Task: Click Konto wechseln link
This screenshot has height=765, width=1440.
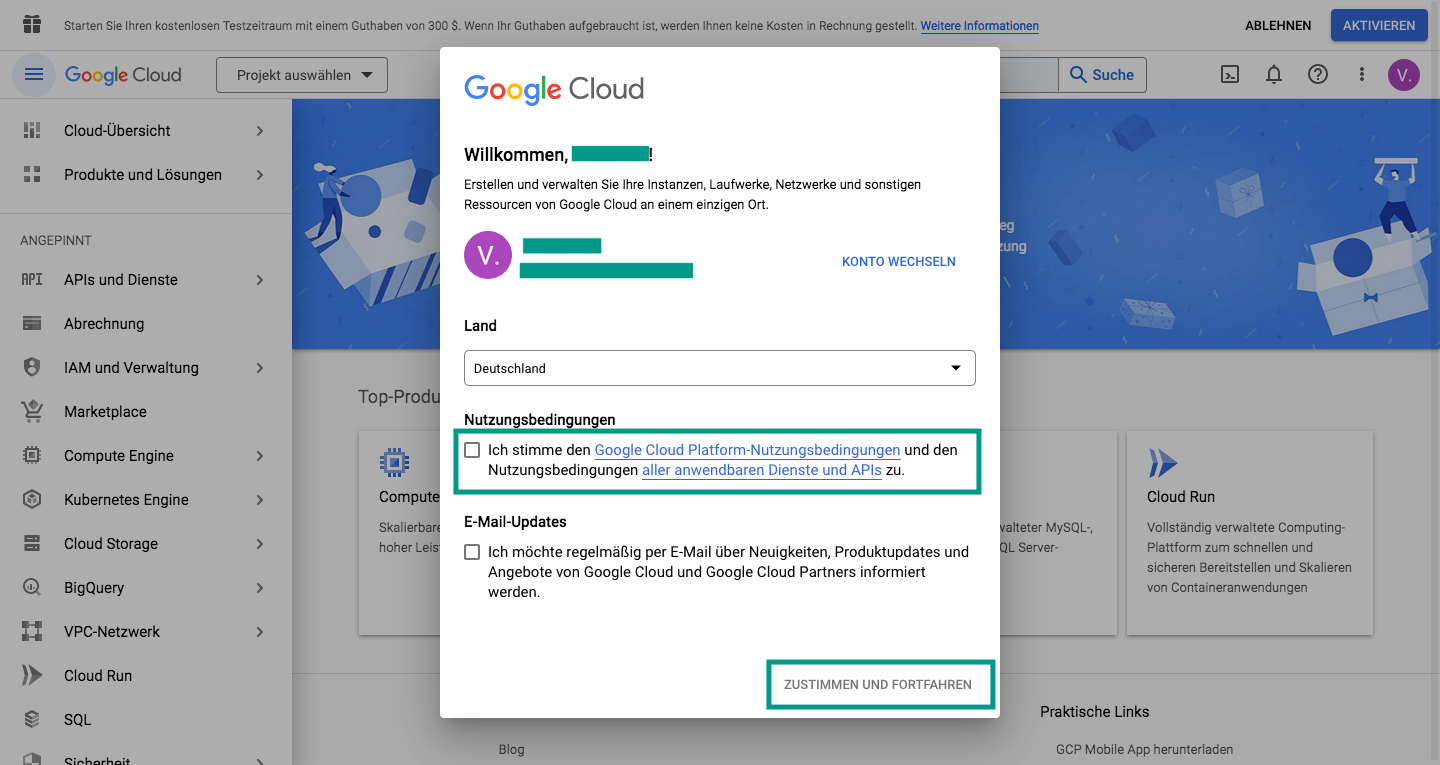Action: click(899, 262)
